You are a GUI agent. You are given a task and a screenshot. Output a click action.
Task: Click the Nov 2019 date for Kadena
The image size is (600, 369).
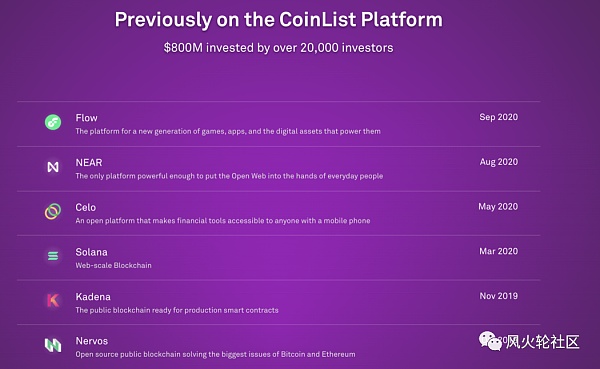point(499,296)
